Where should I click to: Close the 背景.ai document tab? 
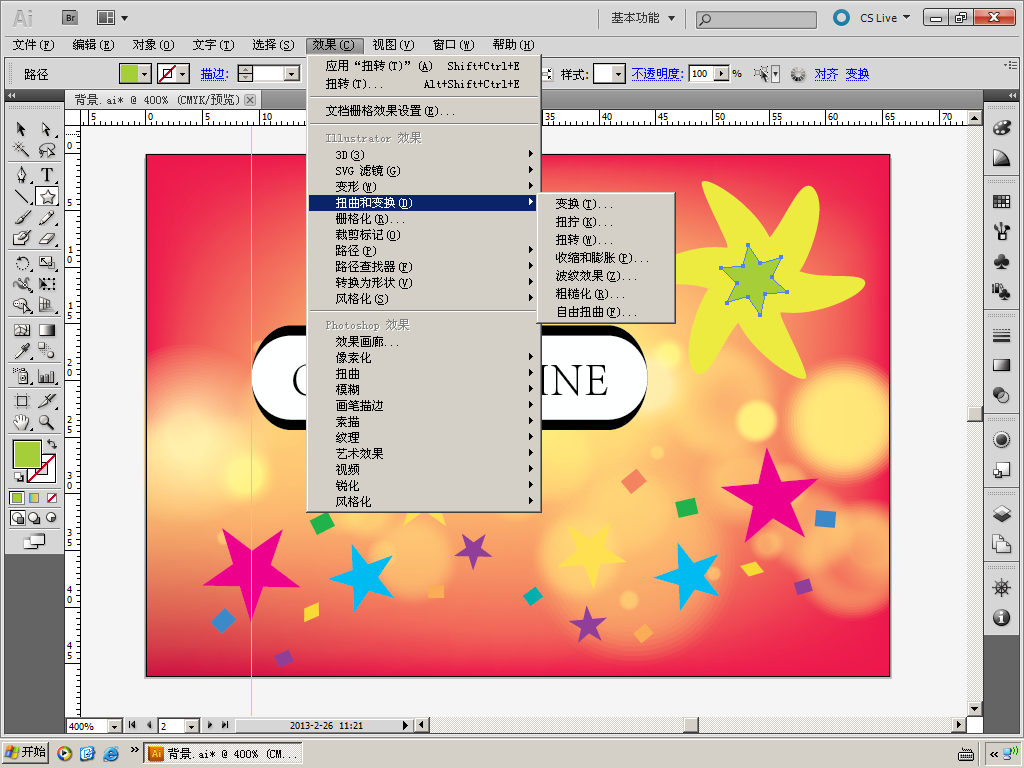250,100
